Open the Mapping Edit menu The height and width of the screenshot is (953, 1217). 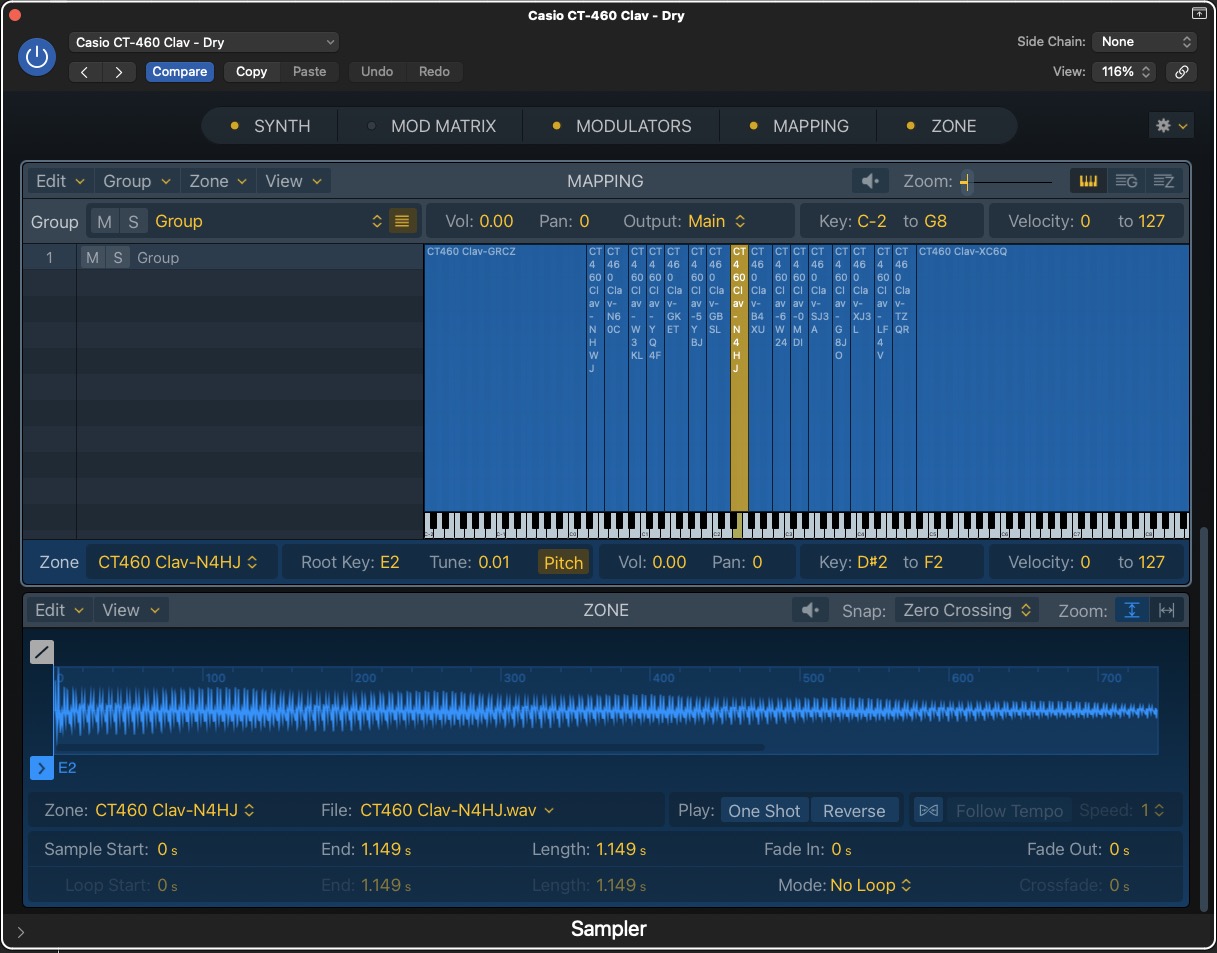click(x=60, y=181)
